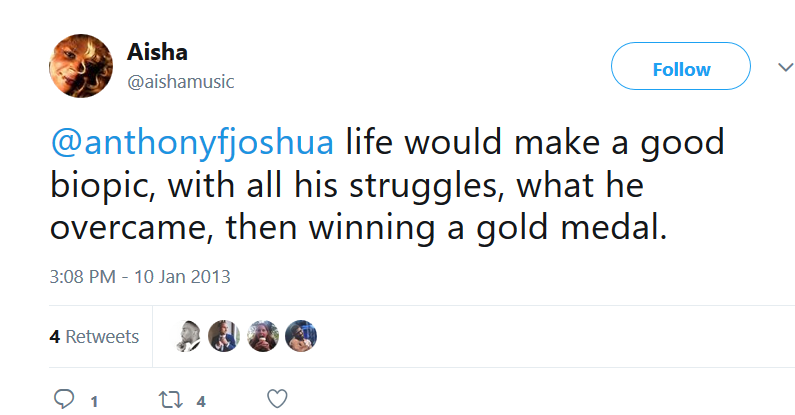The image size is (795, 415).
Task: Click Aisha's profile picture
Action: tap(81, 66)
